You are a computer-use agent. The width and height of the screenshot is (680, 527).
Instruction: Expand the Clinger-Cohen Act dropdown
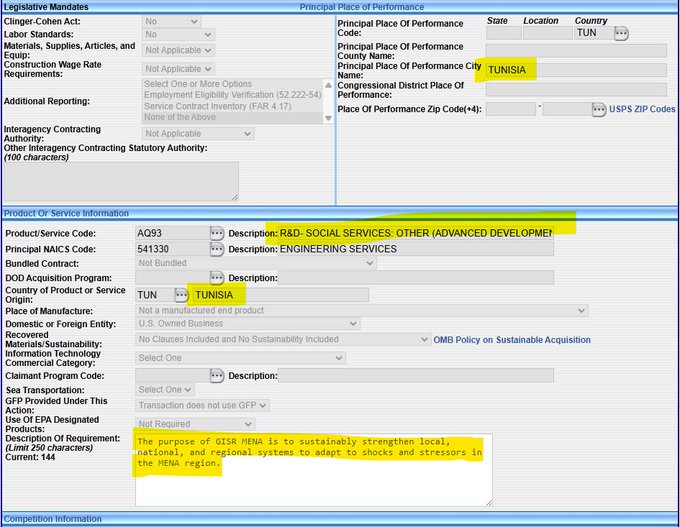tap(171, 21)
